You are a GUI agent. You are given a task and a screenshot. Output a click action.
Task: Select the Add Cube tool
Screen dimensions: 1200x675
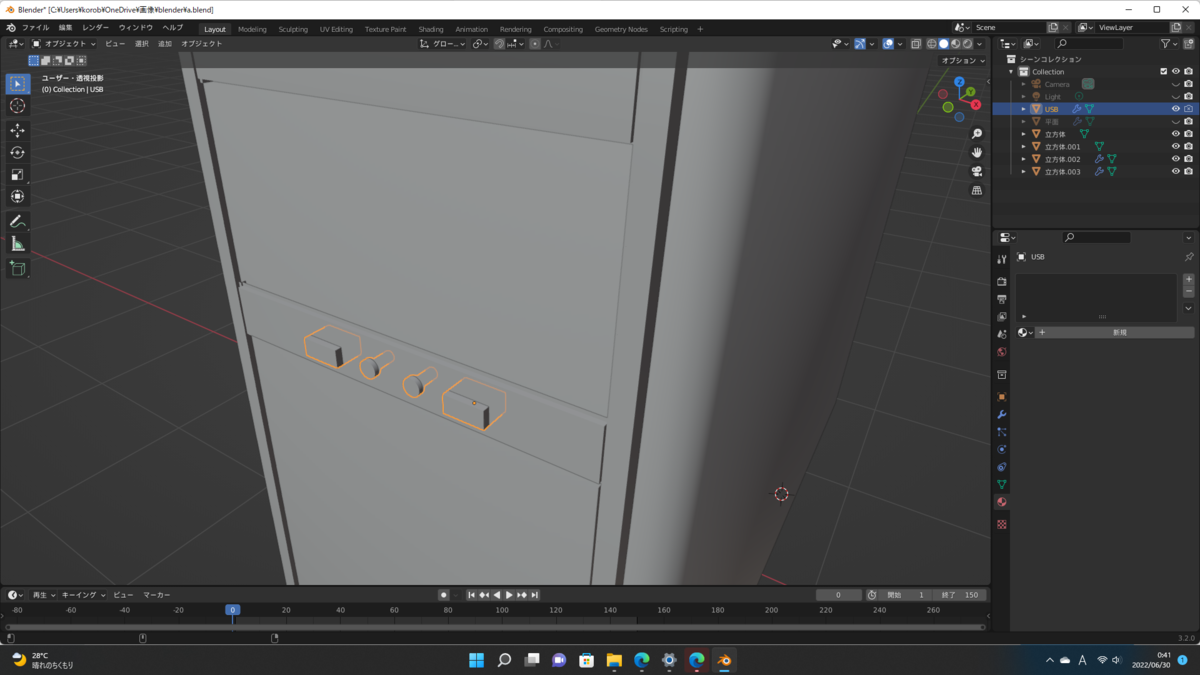tap(17, 268)
